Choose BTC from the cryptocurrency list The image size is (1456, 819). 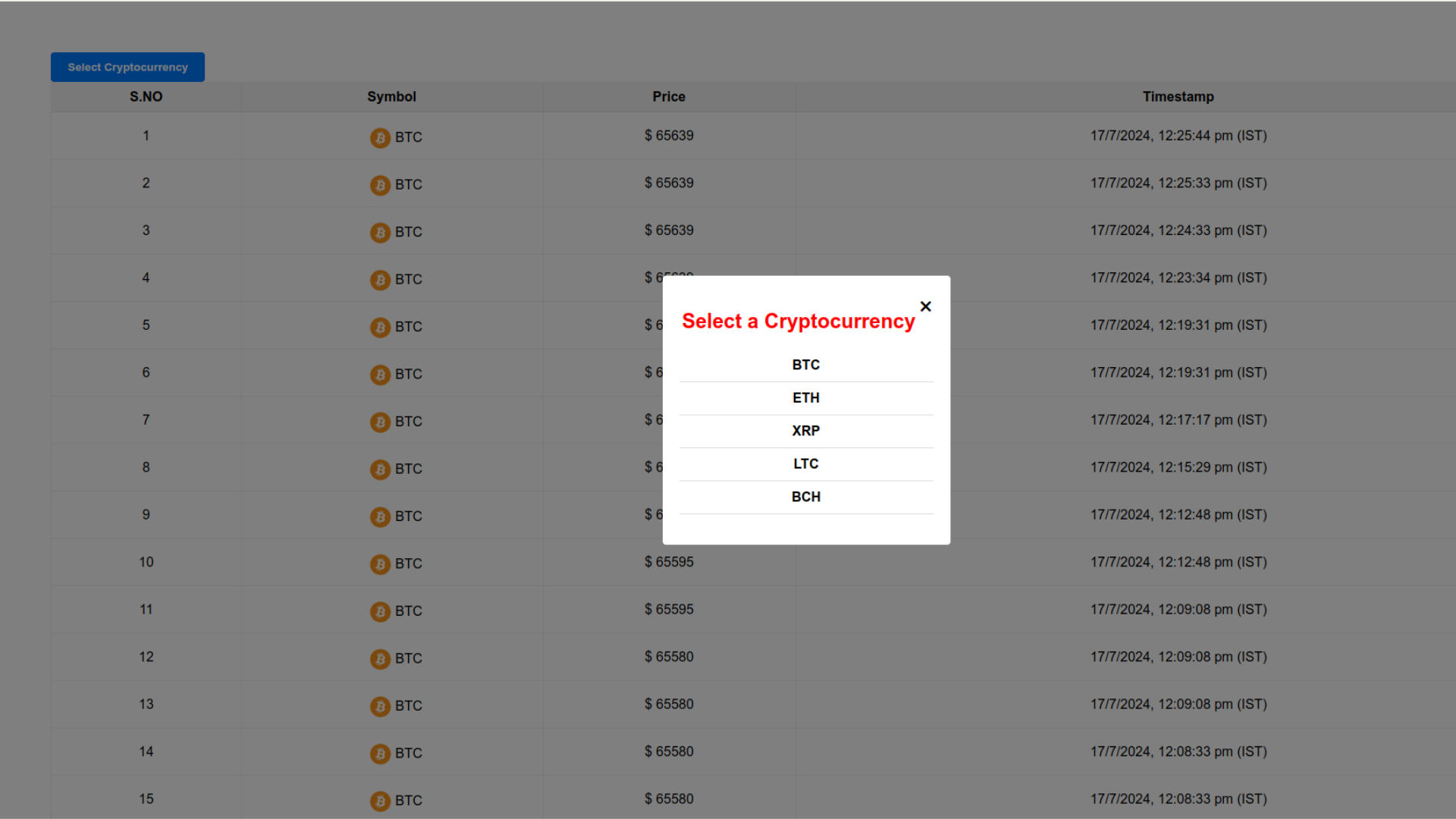805,365
